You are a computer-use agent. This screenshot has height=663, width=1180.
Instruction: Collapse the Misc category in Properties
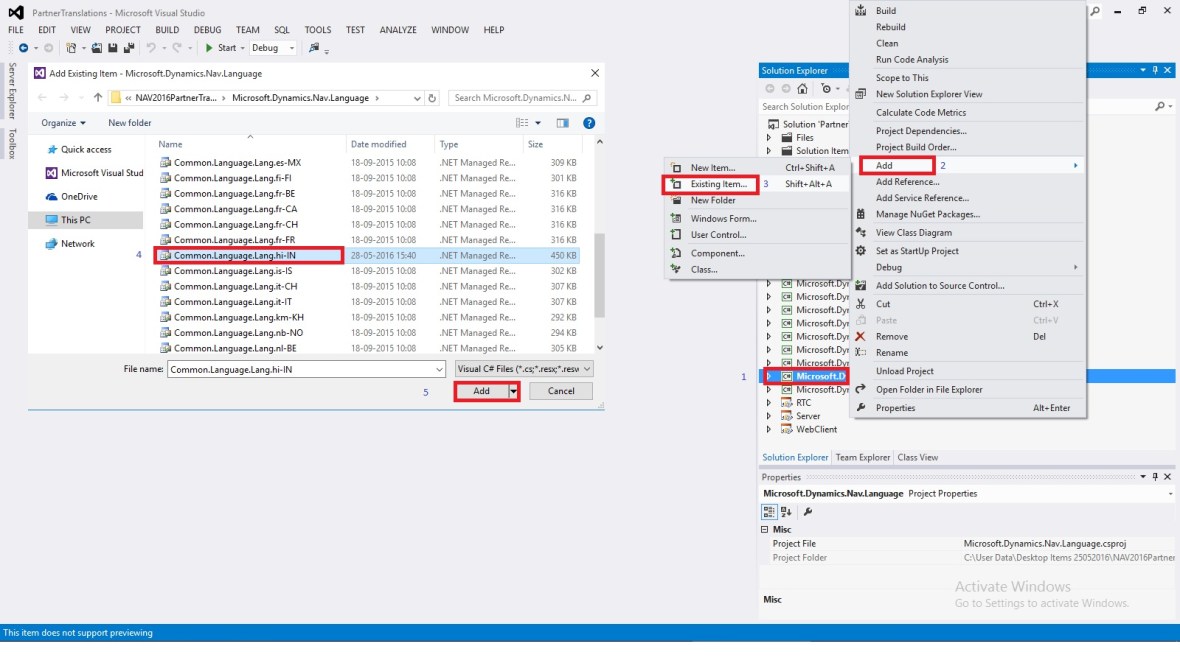[766, 529]
